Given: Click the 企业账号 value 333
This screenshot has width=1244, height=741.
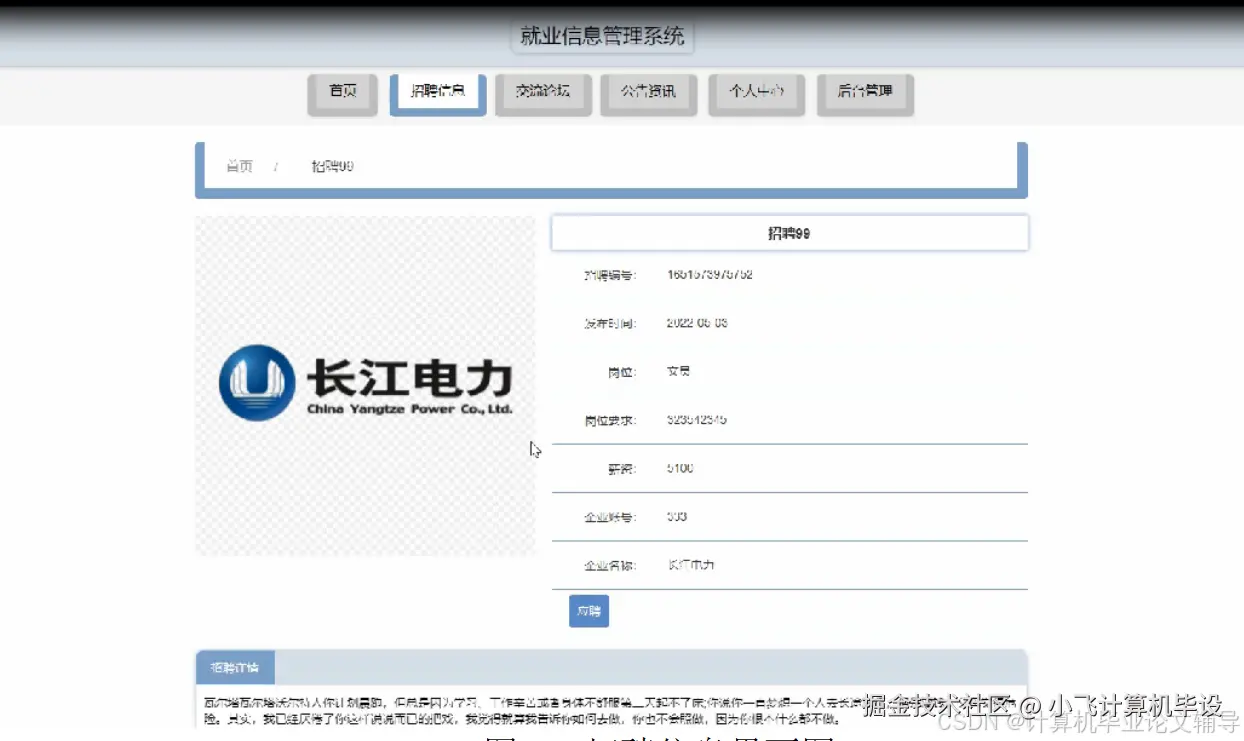Looking at the screenshot, I should (677, 517).
